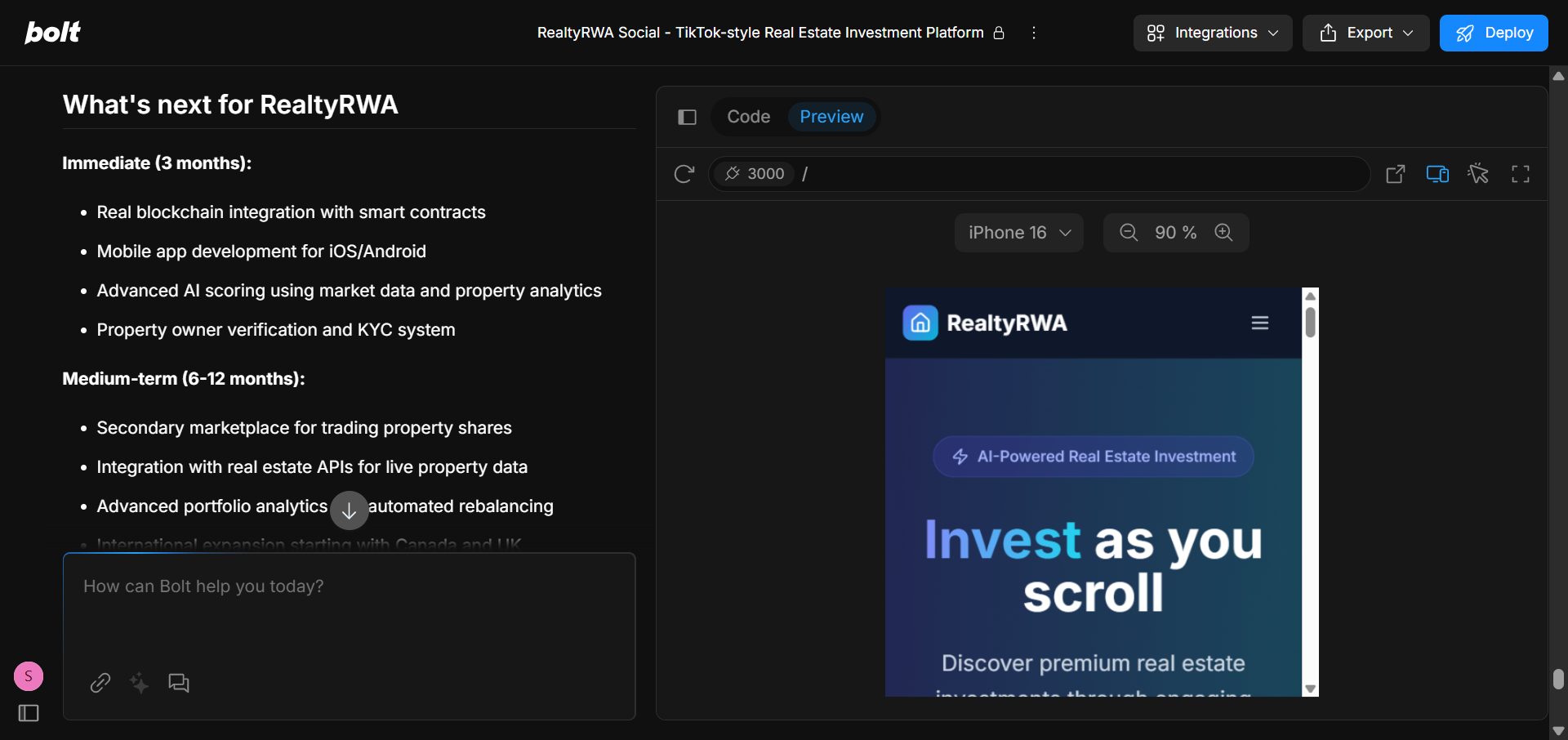The image size is (1568, 740).
Task: Zoom in the preview
Action: [1223, 233]
